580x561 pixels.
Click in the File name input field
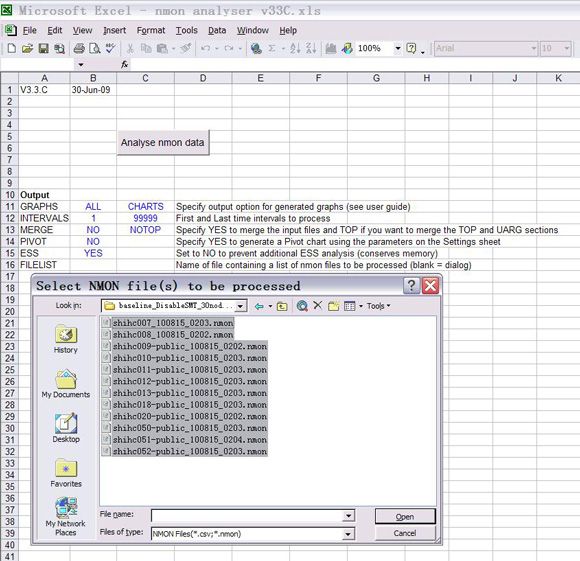coord(247,516)
